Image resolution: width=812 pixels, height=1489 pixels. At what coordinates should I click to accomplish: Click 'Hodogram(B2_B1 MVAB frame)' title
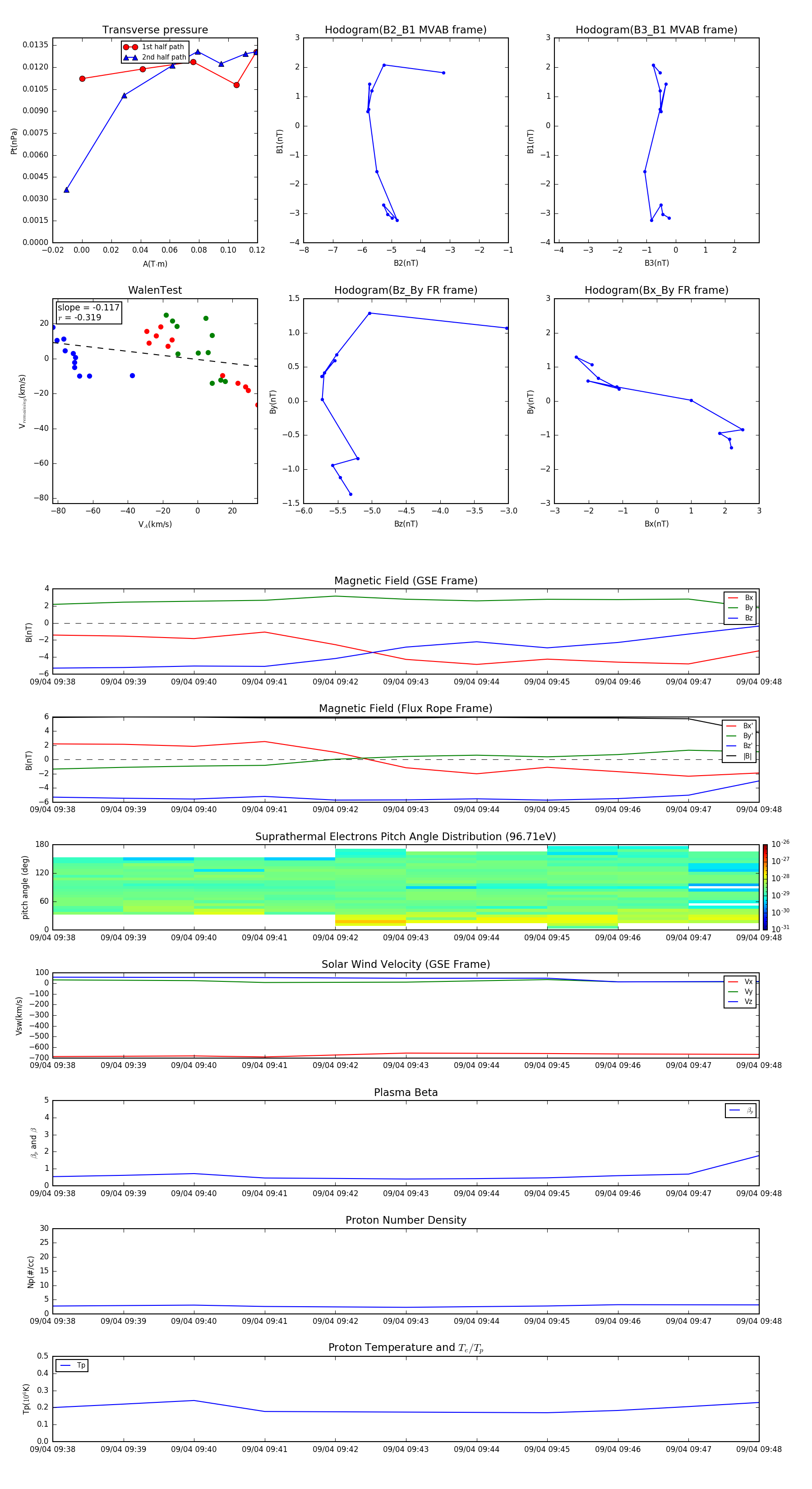click(406, 29)
